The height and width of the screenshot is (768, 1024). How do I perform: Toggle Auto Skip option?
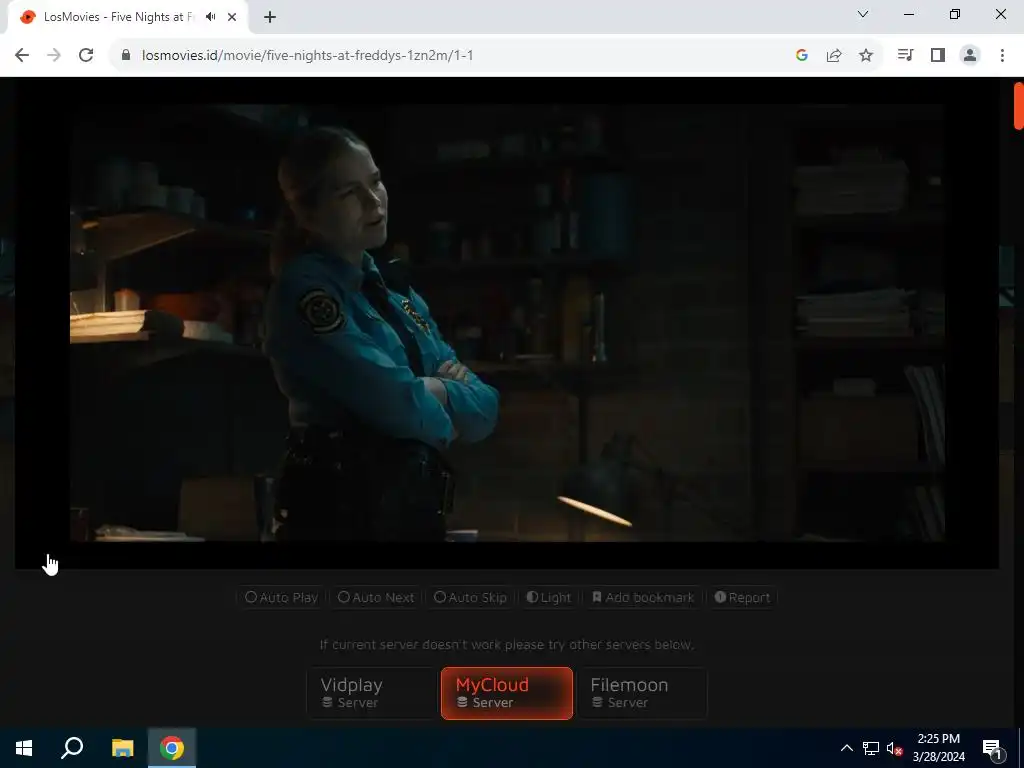click(x=470, y=598)
